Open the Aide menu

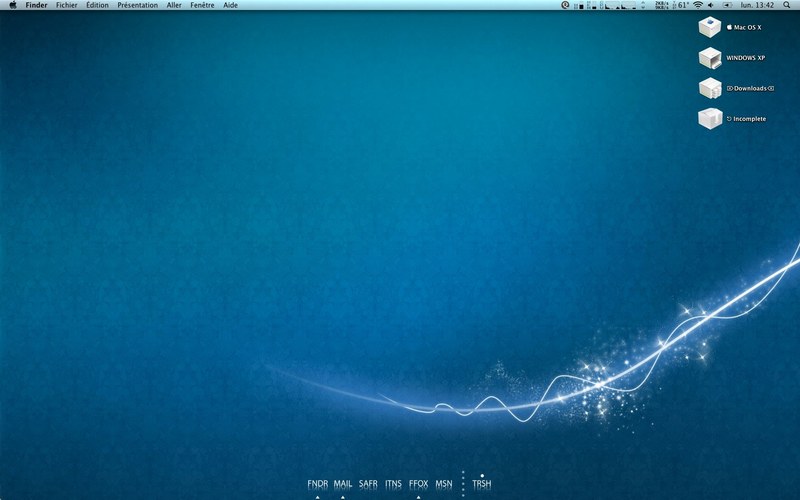(x=230, y=5)
